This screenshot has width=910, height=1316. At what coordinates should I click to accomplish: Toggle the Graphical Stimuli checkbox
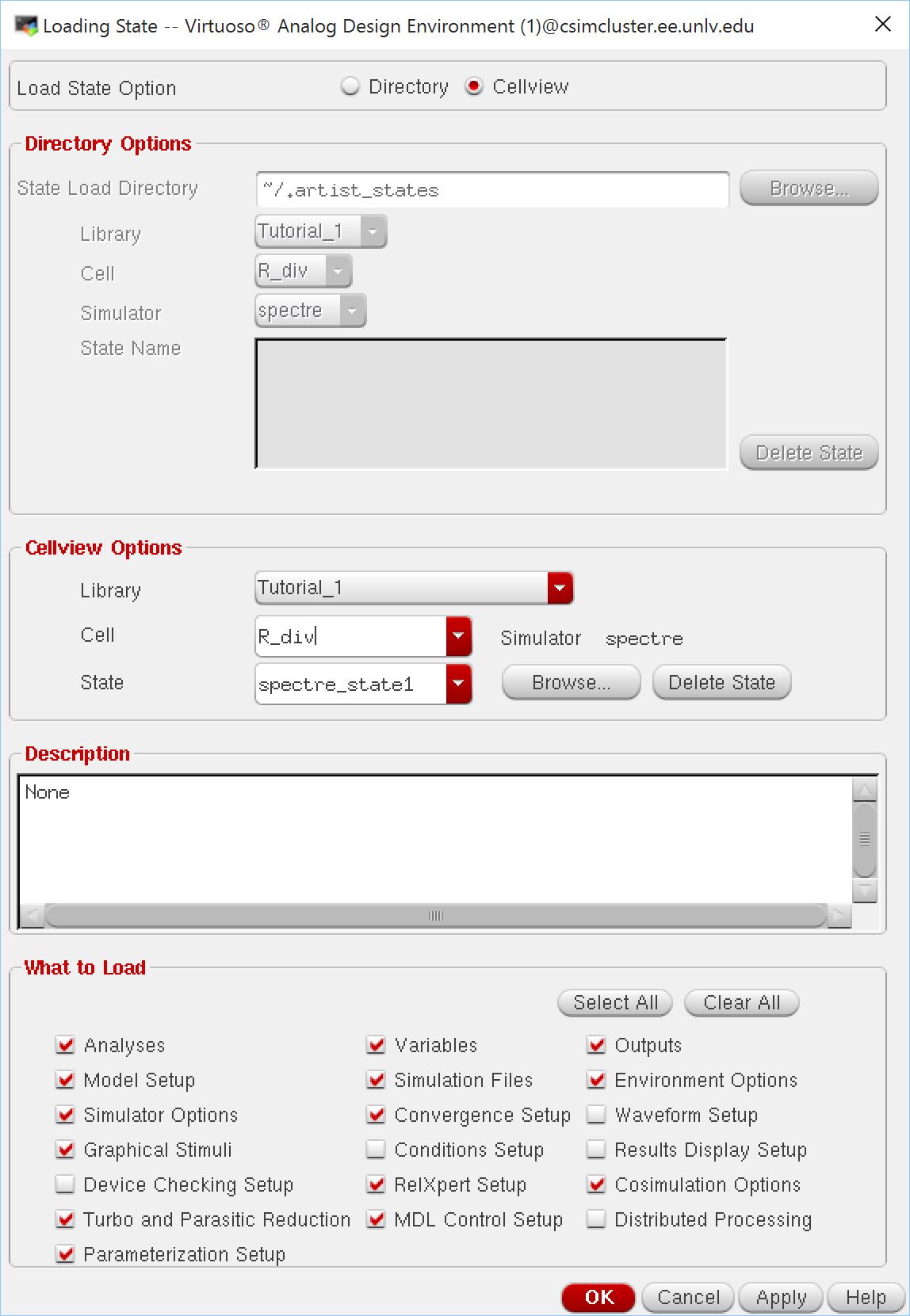point(66,1150)
